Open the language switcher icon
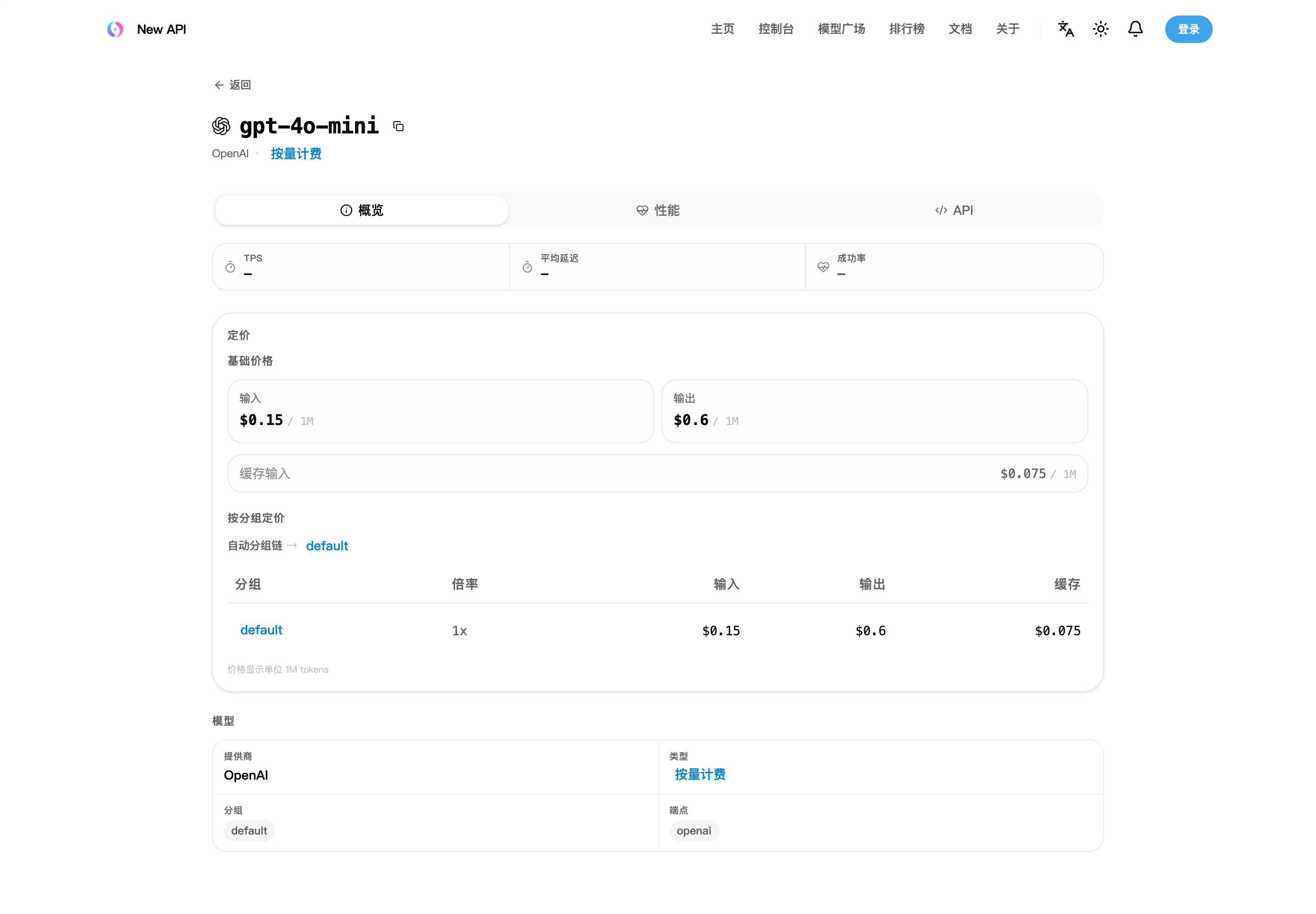The width and height of the screenshot is (1316, 914). [1066, 29]
